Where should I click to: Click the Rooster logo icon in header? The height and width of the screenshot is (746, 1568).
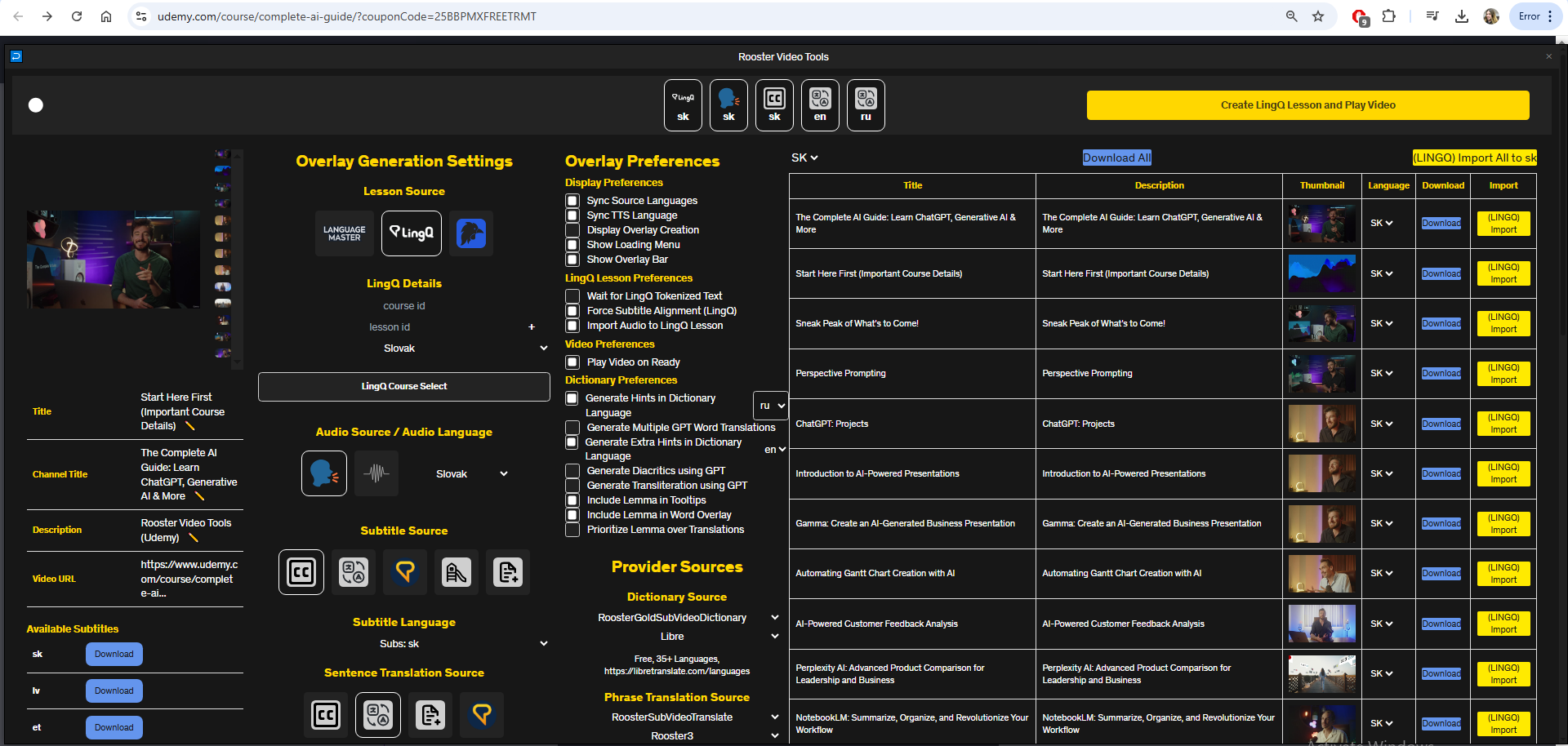16,56
